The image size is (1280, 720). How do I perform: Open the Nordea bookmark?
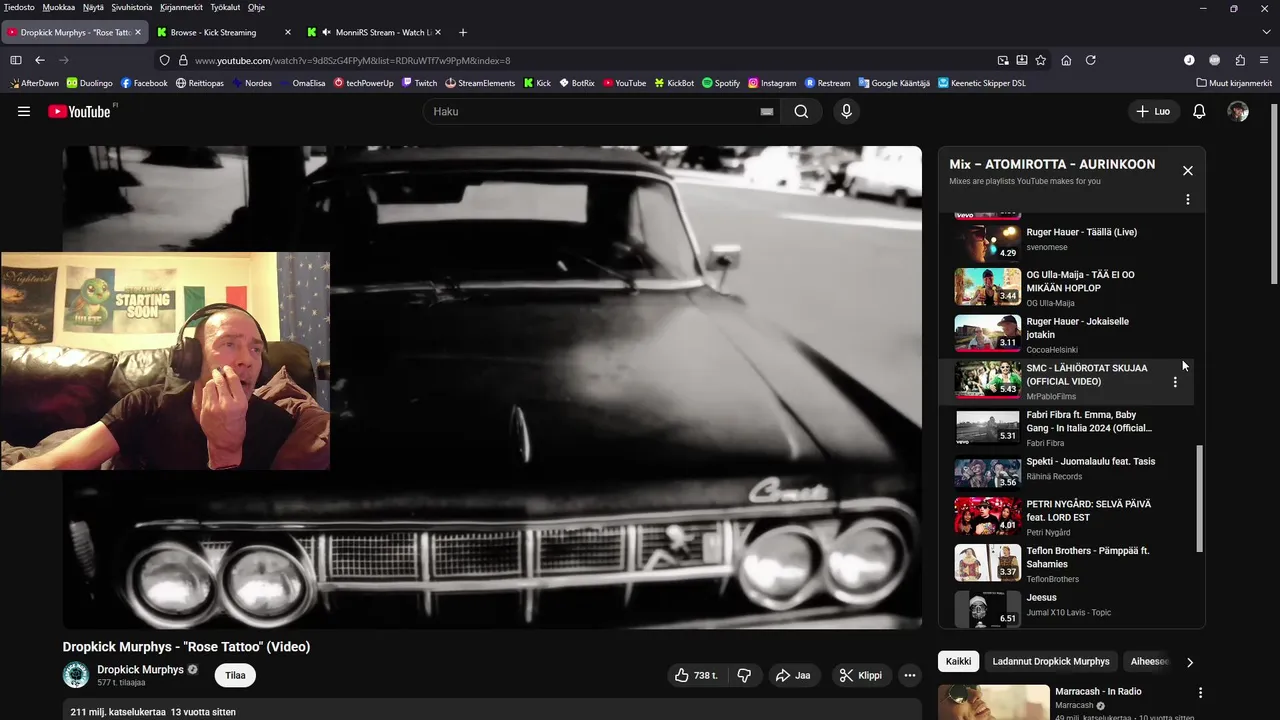(252, 83)
